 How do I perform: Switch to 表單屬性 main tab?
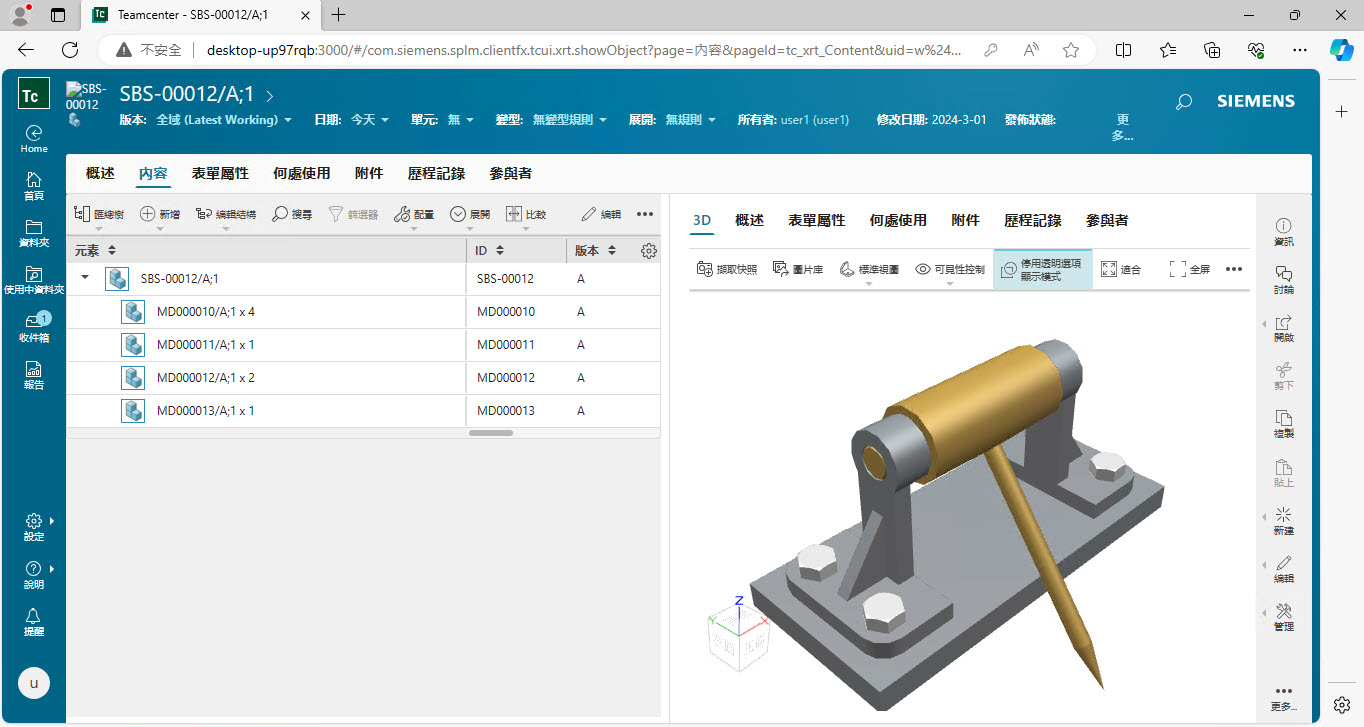220,174
